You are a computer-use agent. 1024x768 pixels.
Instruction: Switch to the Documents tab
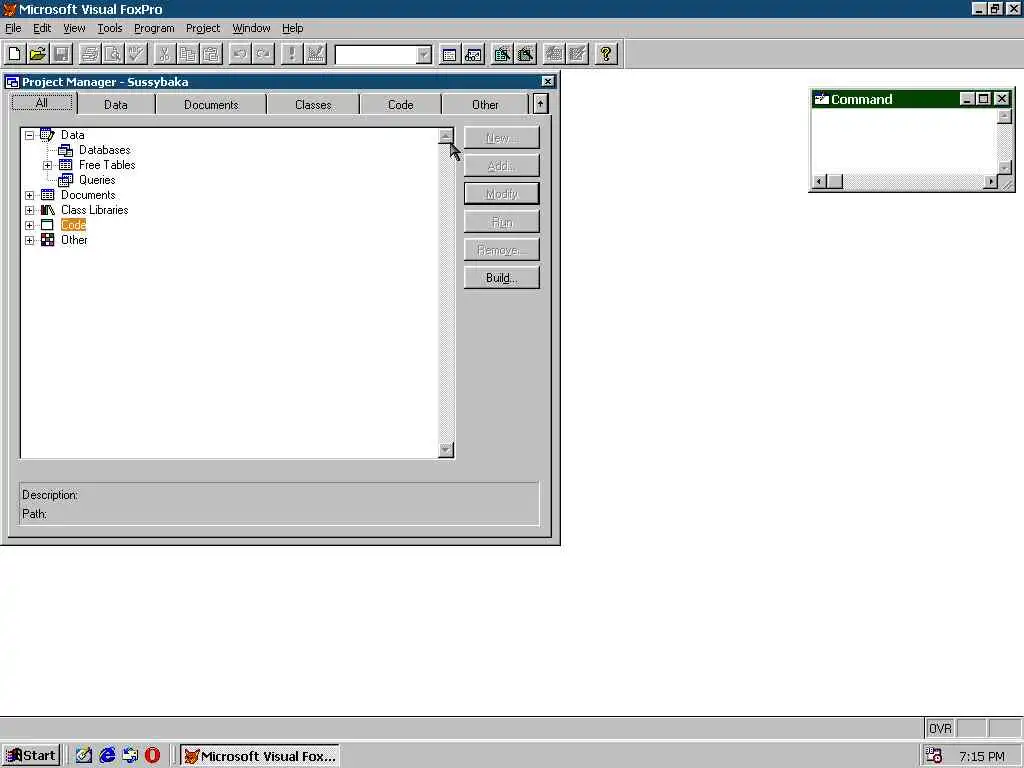tap(211, 104)
